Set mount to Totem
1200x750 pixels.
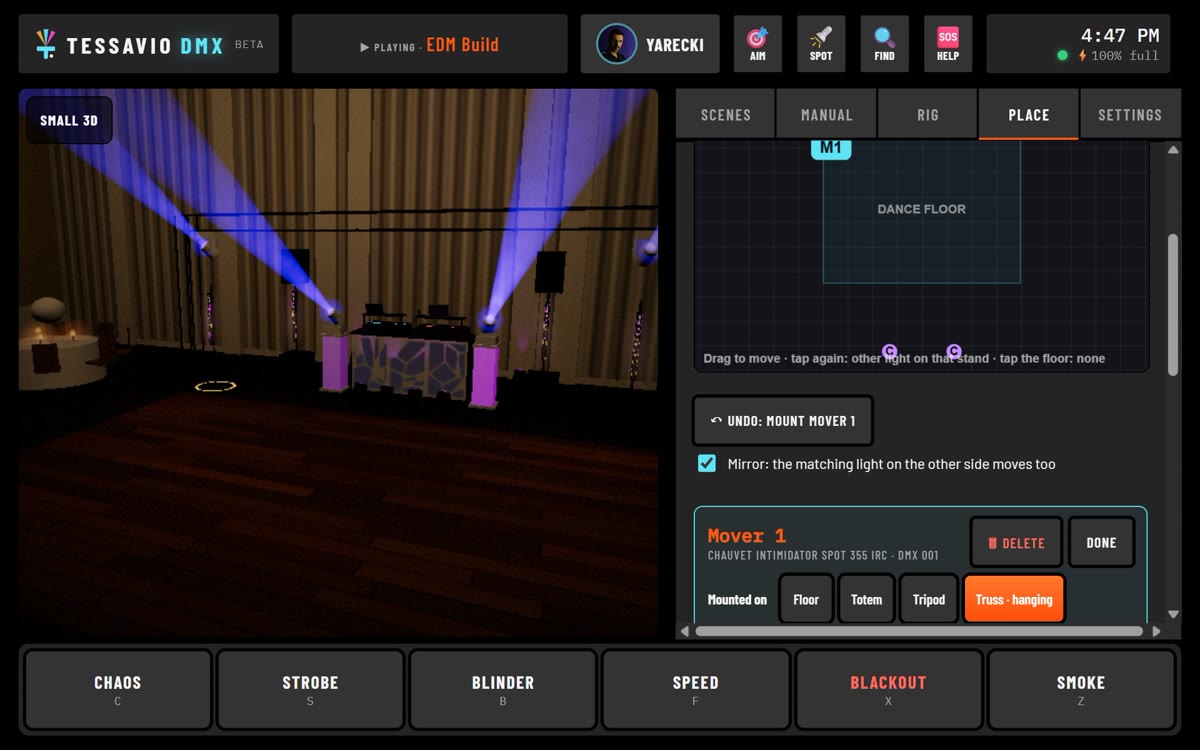pyautogui.click(x=866, y=599)
